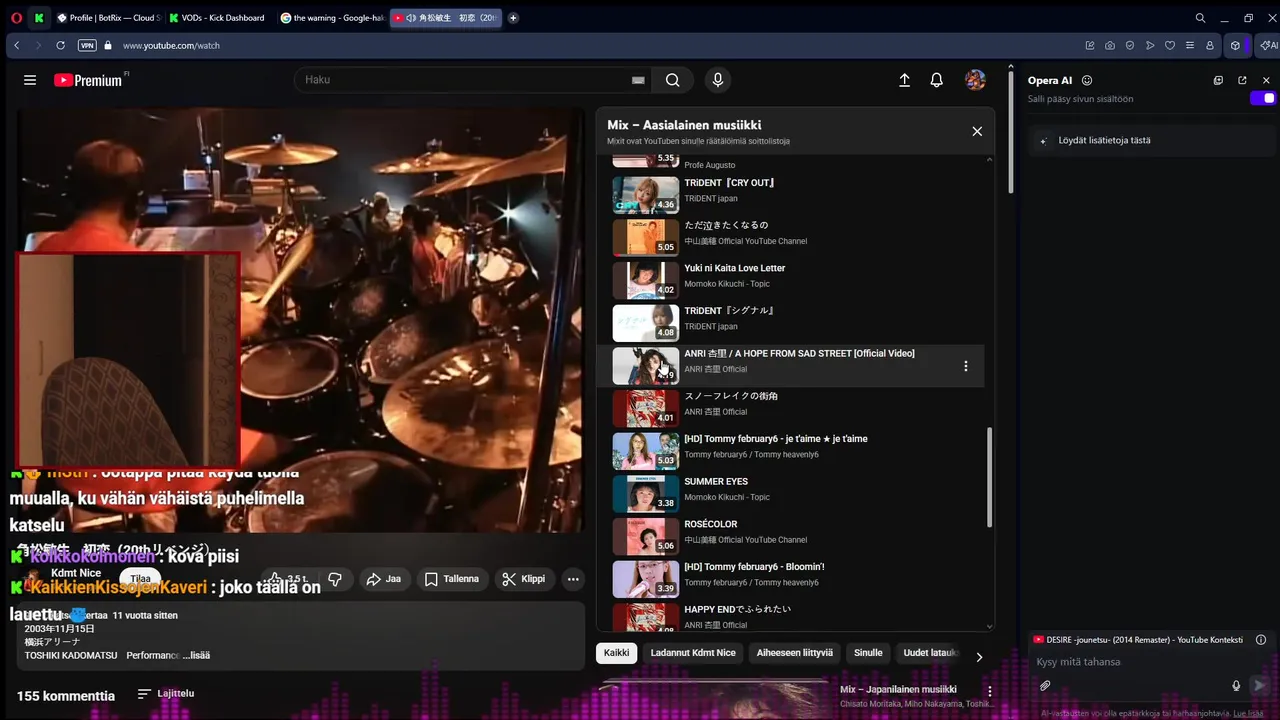Open the extensions cube icon
1280x720 pixels.
[1236, 45]
